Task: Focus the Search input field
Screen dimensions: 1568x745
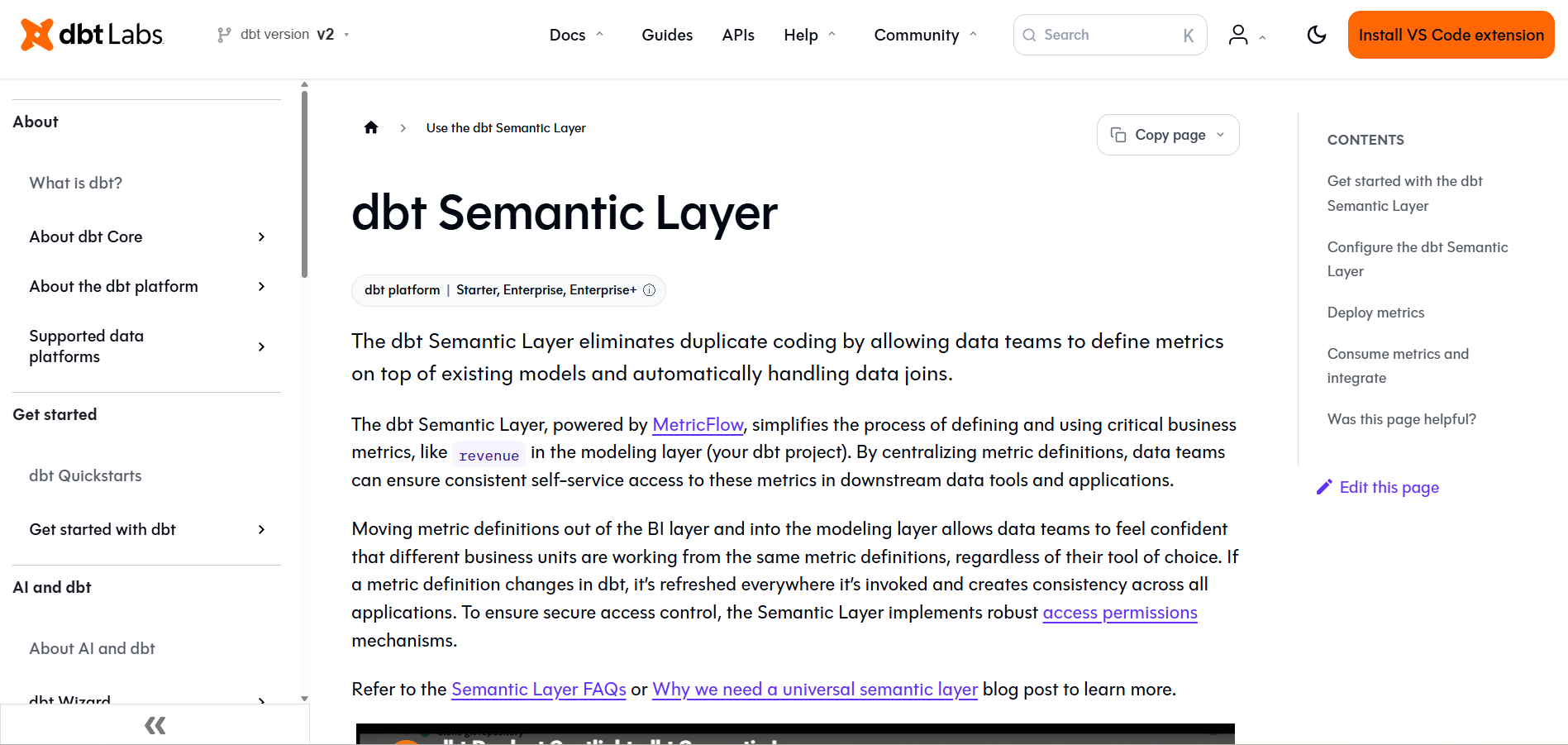Action: [x=1110, y=35]
